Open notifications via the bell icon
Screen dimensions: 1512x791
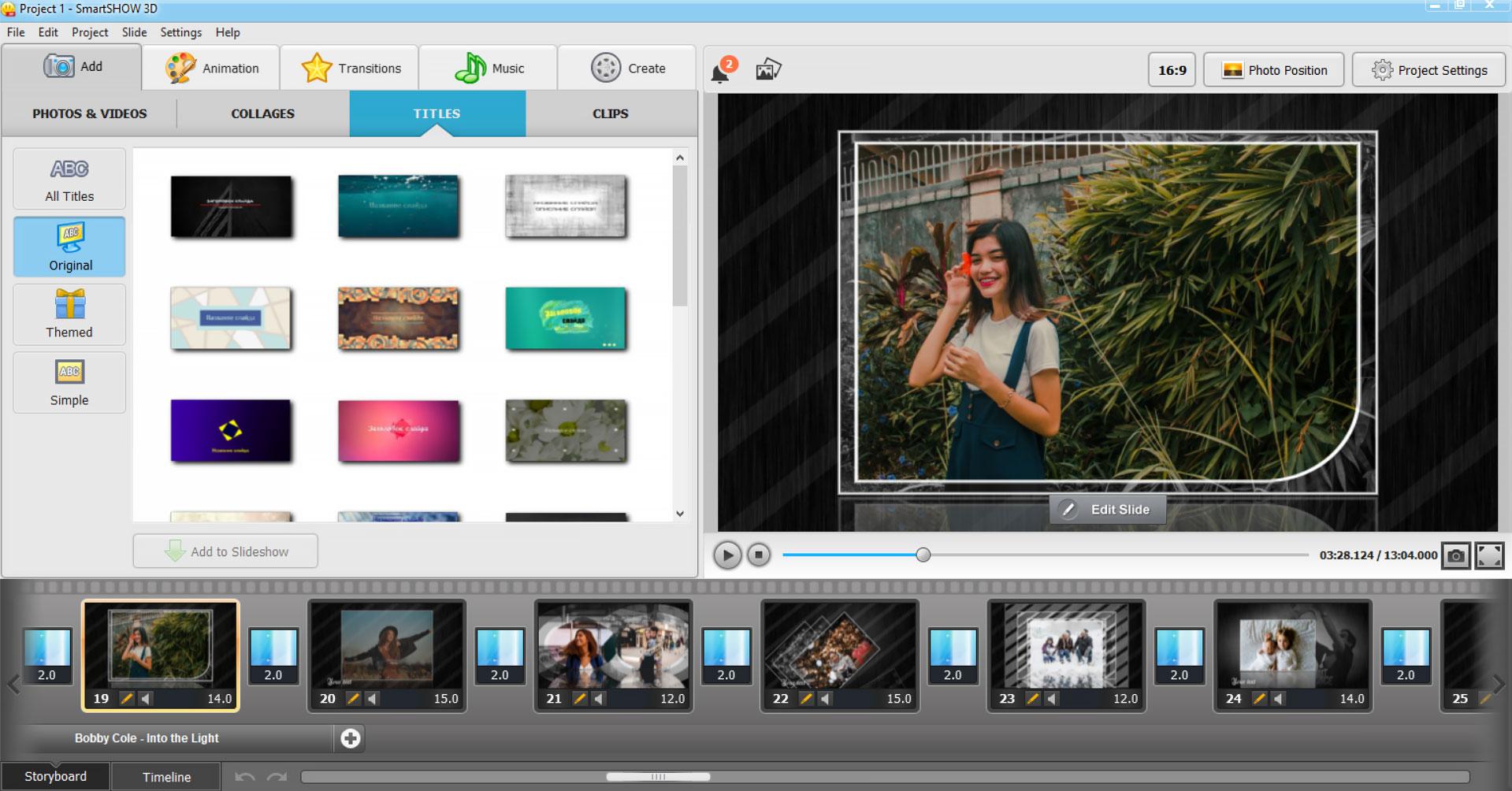[721, 70]
